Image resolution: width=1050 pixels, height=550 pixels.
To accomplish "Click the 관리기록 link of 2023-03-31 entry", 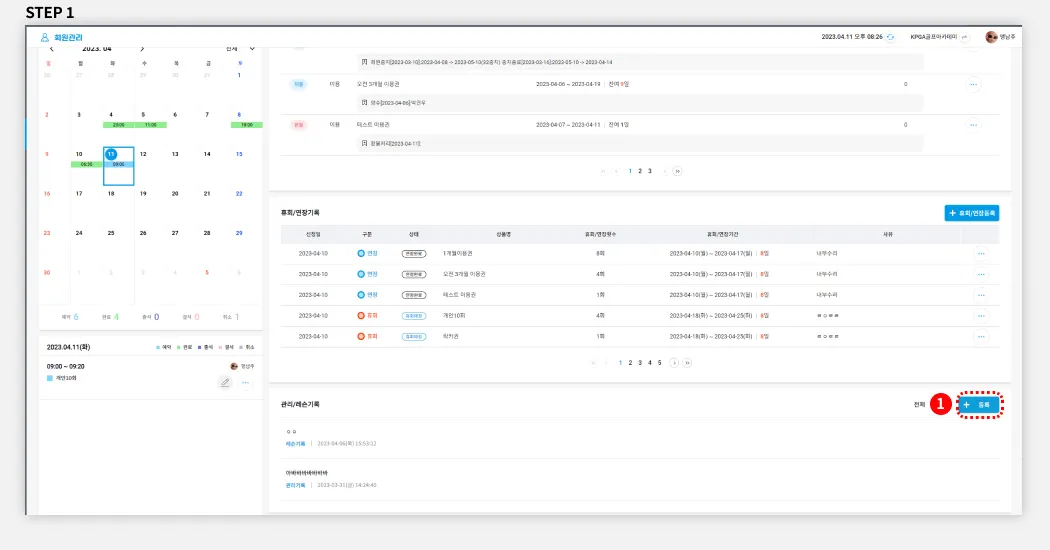I will click(295, 485).
